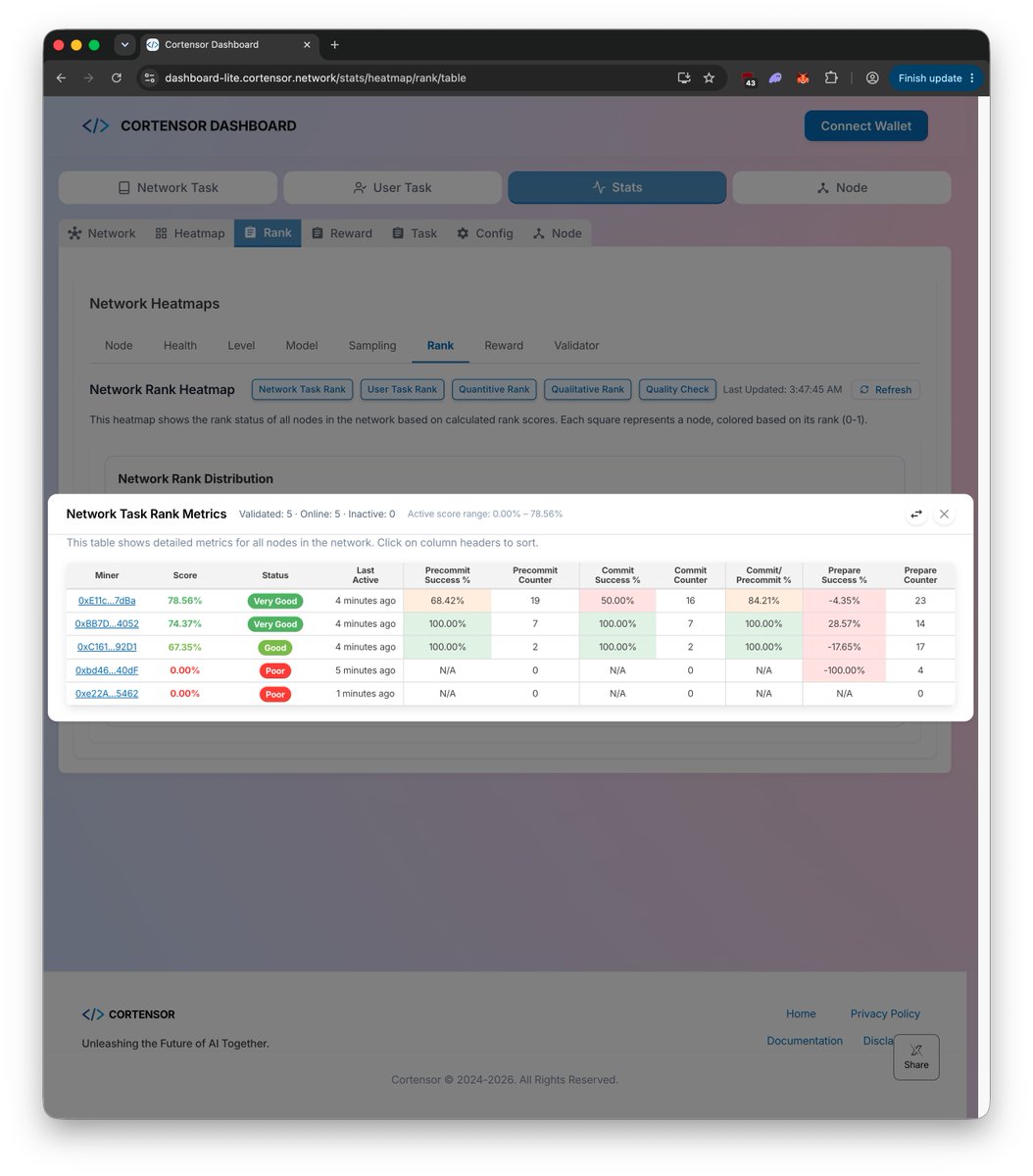The height and width of the screenshot is (1176, 1033).
Task: Open the Node main tab
Action: 842,187
